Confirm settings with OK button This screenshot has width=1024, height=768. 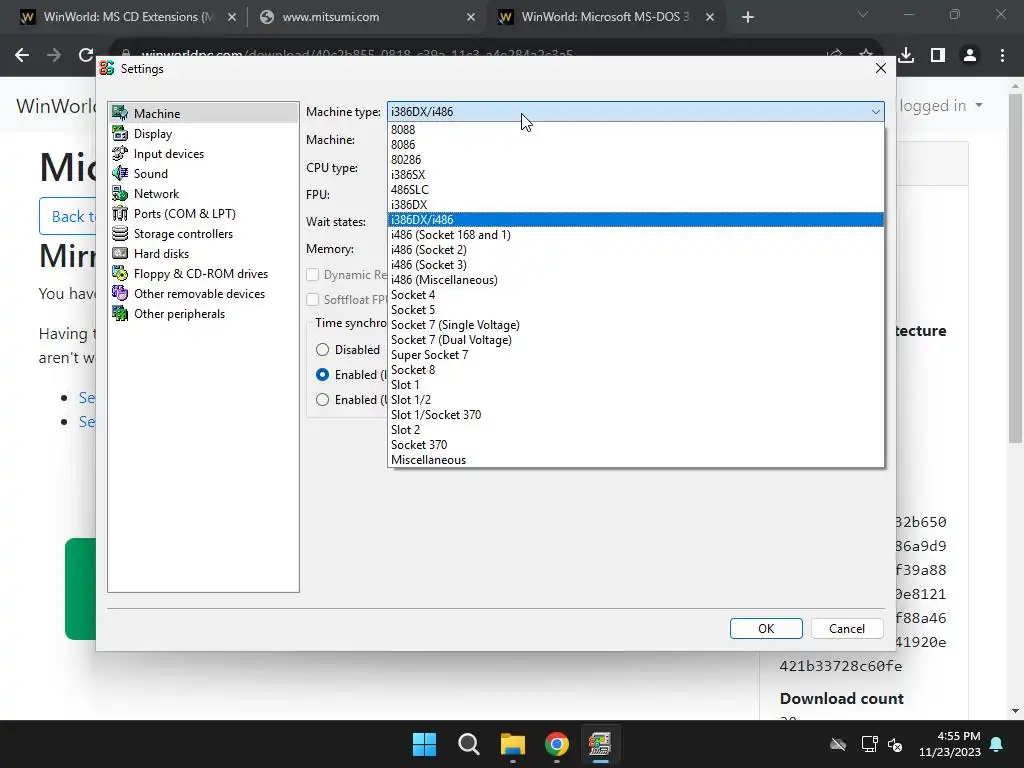coord(766,628)
